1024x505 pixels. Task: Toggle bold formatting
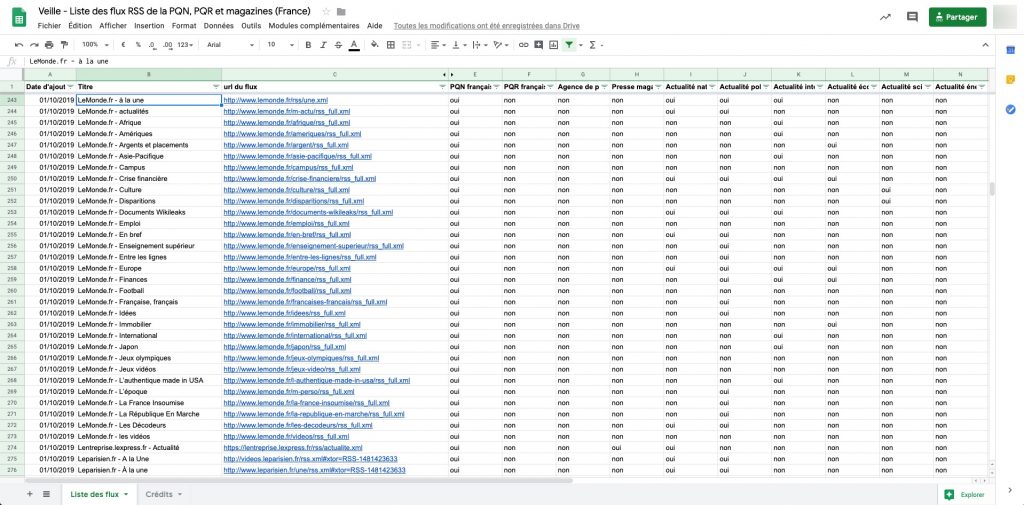(x=308, y=45)
